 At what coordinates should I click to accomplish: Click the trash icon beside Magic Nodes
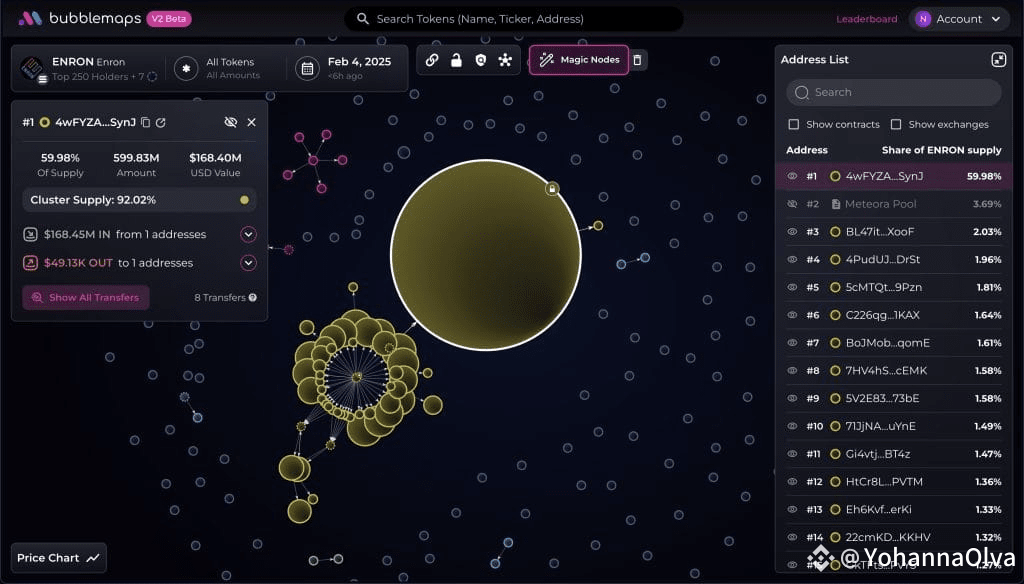[x=637, y=60]
